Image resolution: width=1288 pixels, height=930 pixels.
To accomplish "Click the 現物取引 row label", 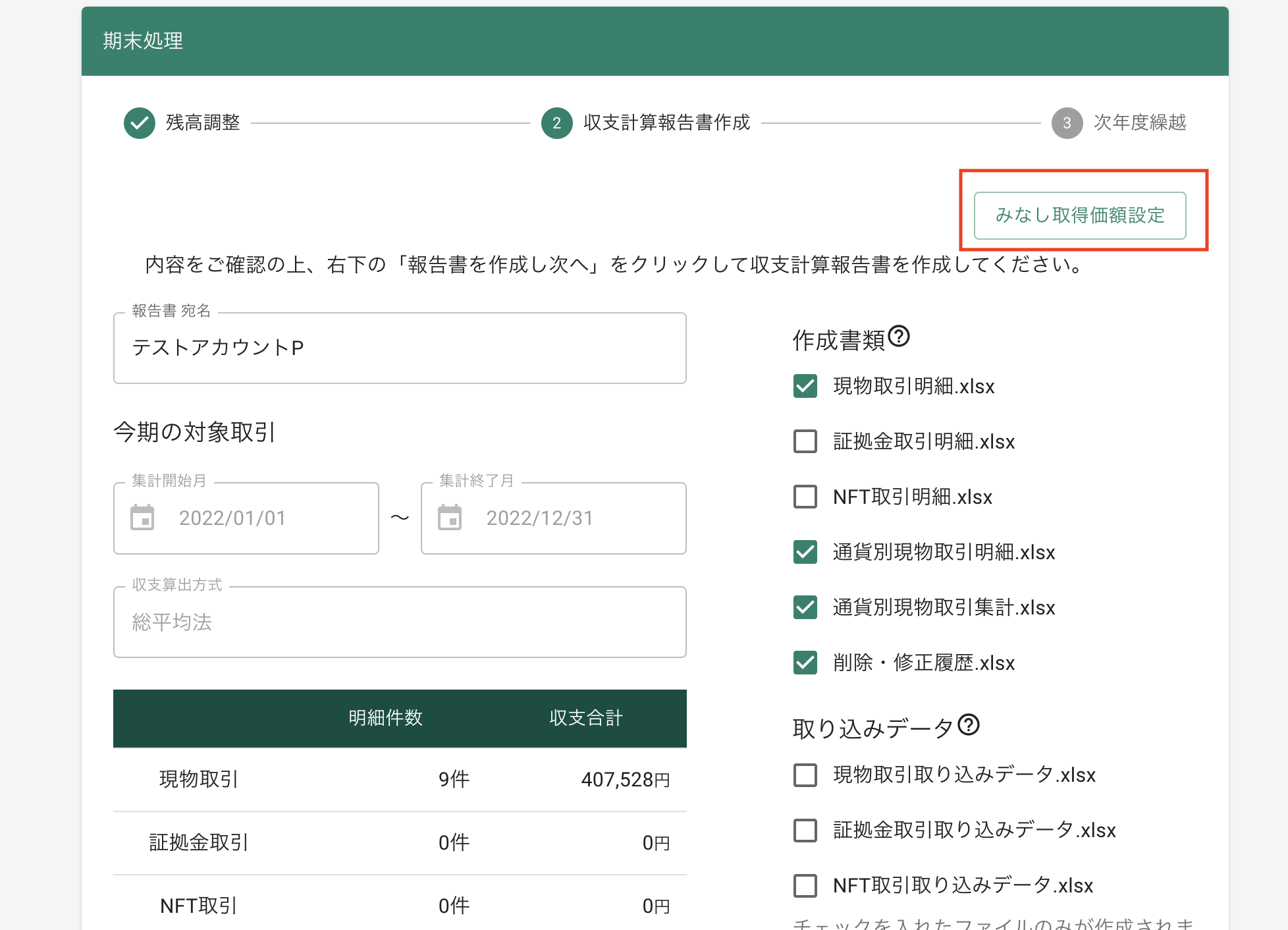I will point(198,779).
